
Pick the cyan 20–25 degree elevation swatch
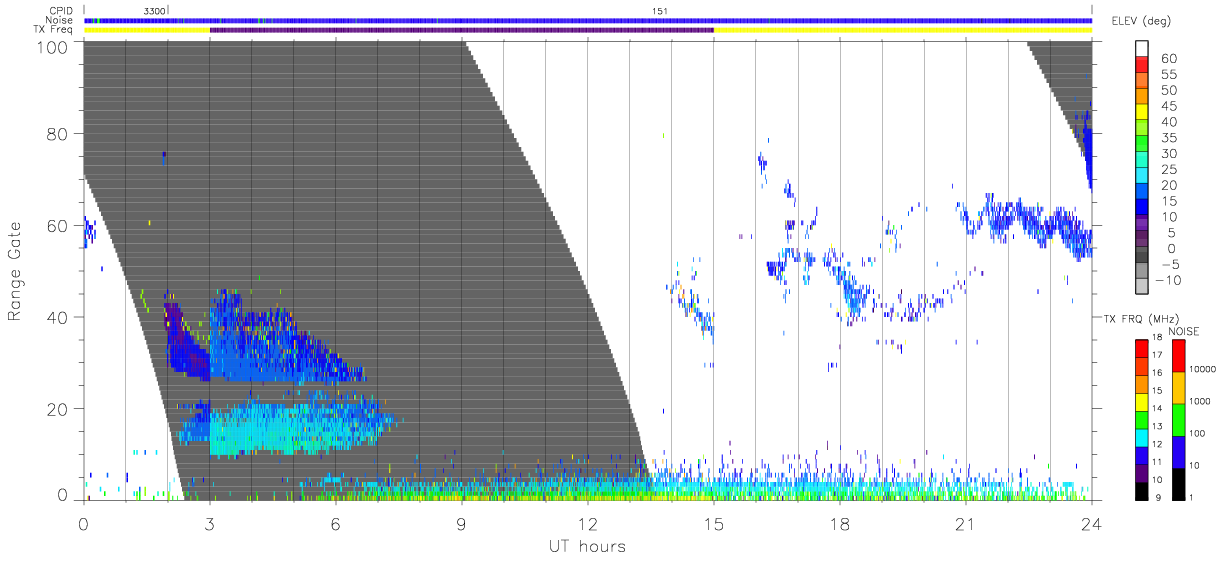tap(1143, 177)
